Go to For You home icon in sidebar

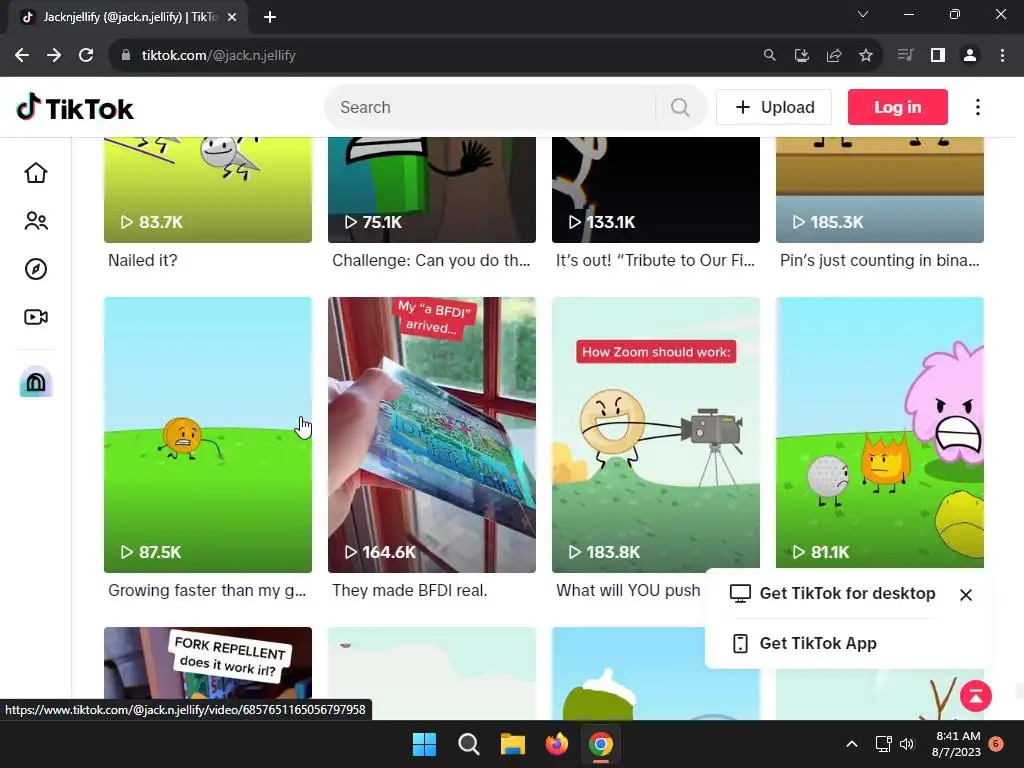click(x=36, y=172)
